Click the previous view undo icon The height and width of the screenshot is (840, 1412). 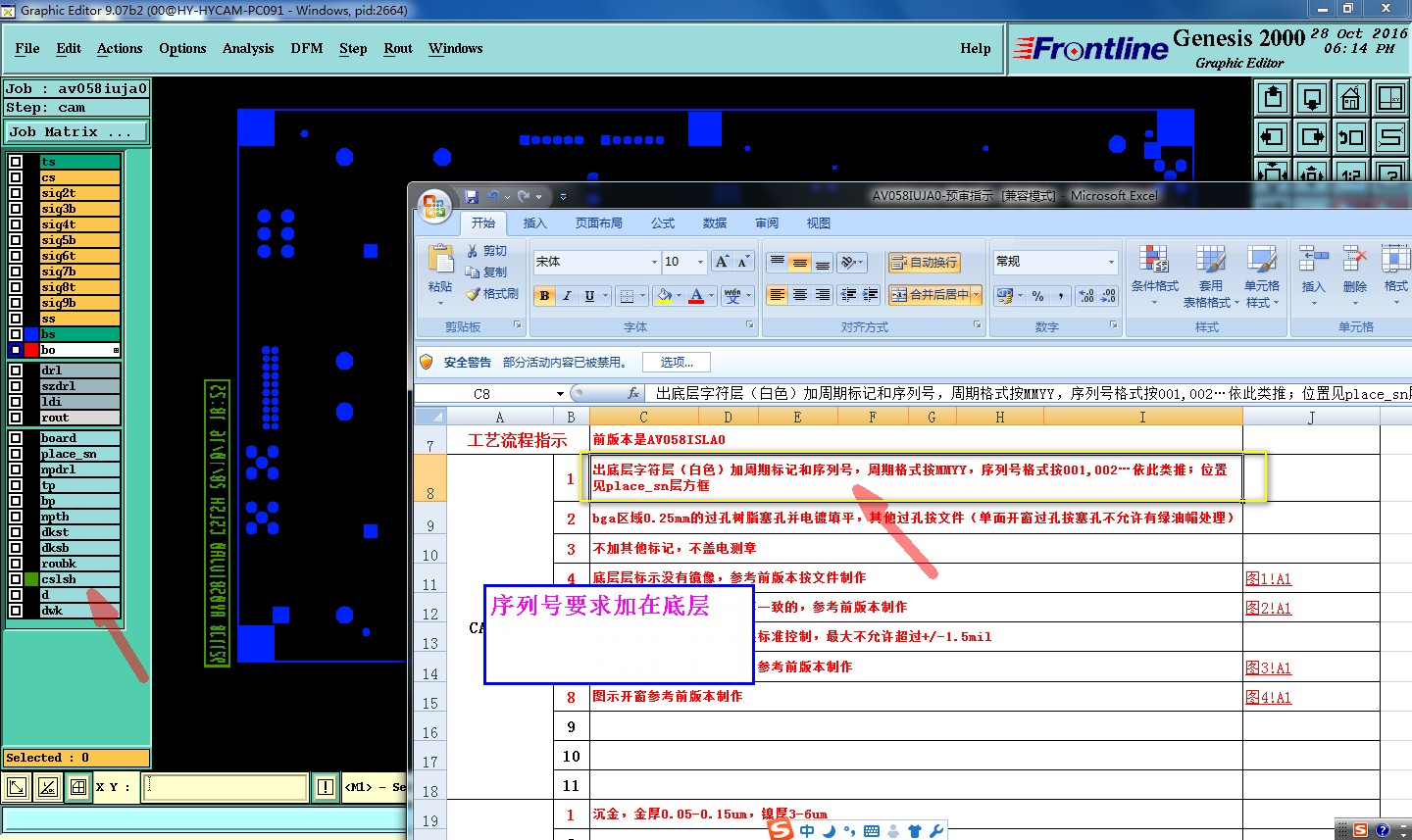pyautogui.click(x=1351, y=137)
